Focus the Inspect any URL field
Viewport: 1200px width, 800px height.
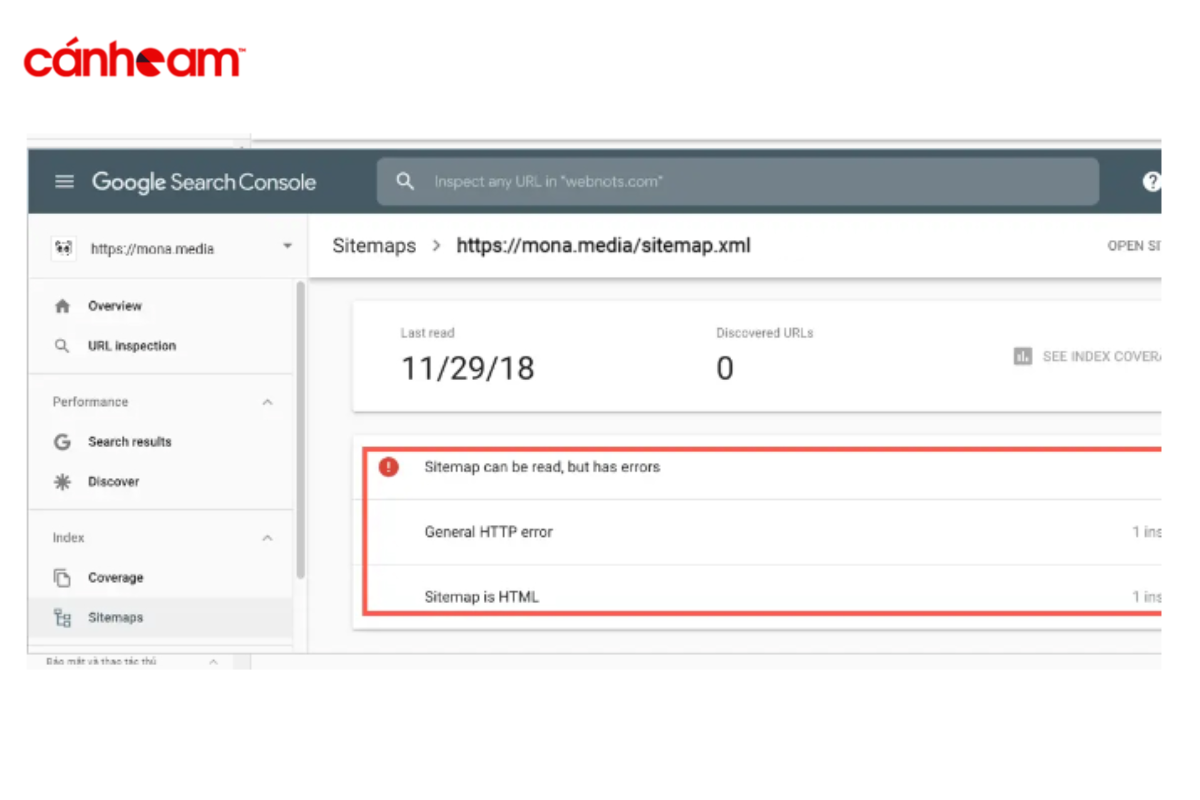(738, 182)
